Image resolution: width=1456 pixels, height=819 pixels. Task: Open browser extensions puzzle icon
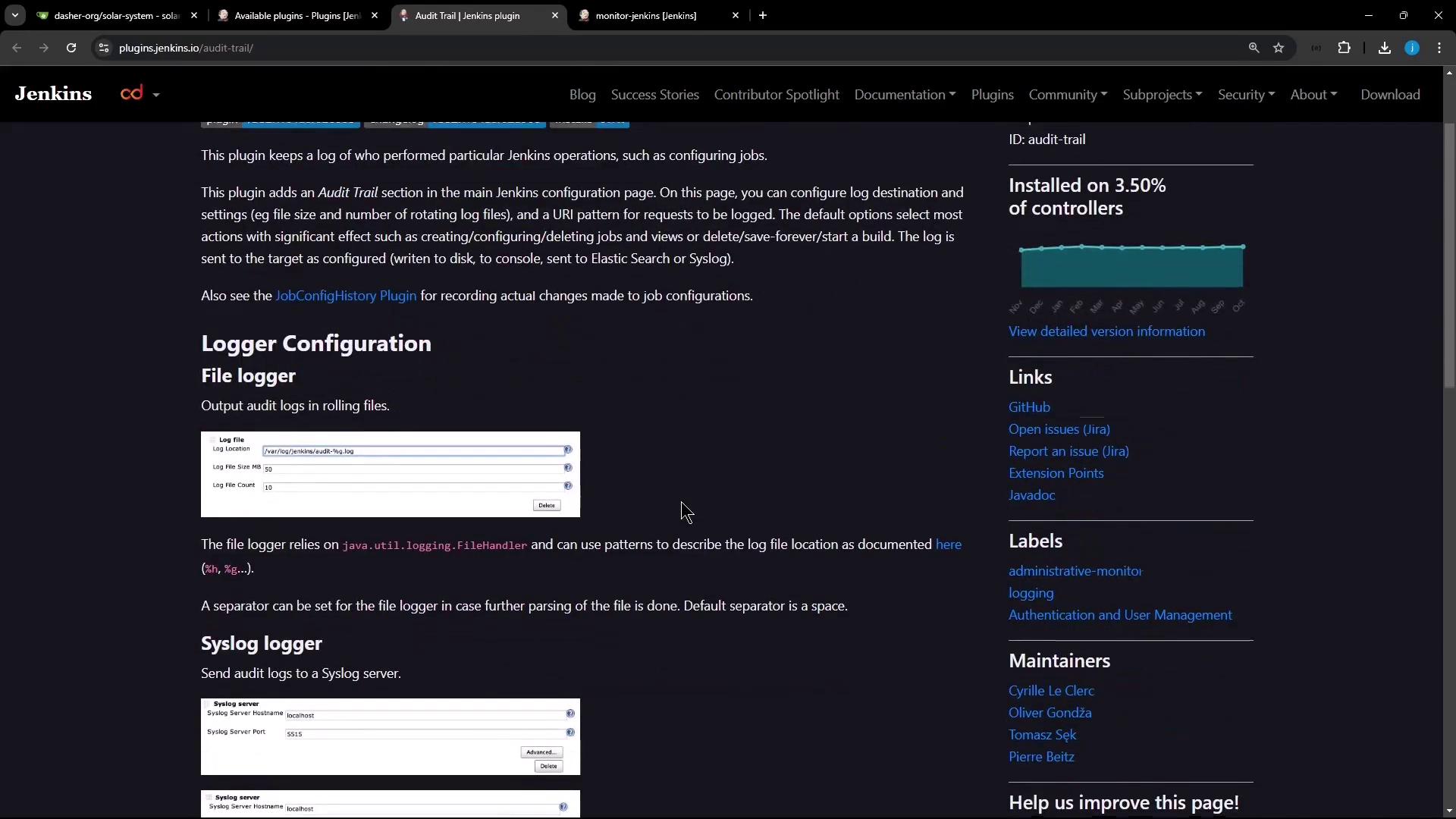(x=1344, y=48)
